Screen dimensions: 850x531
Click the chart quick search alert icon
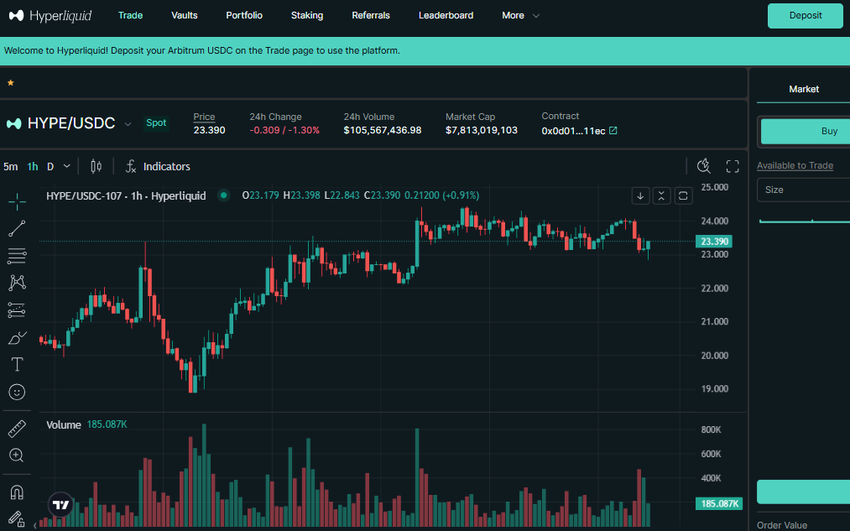[704, 166]
